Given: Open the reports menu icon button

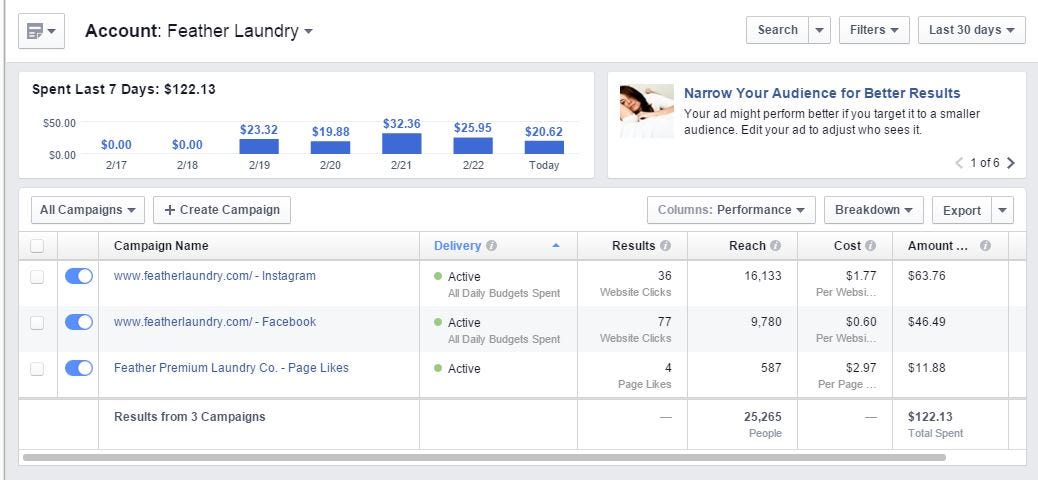Looking at the screenshot, I should click(41, 31).
